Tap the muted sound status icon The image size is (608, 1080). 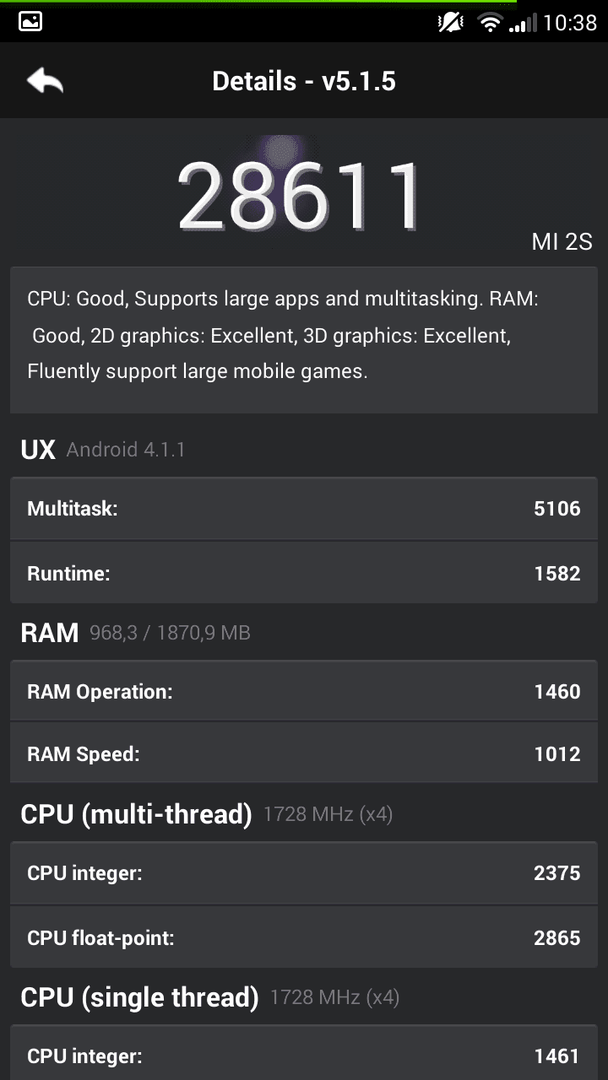450,23
